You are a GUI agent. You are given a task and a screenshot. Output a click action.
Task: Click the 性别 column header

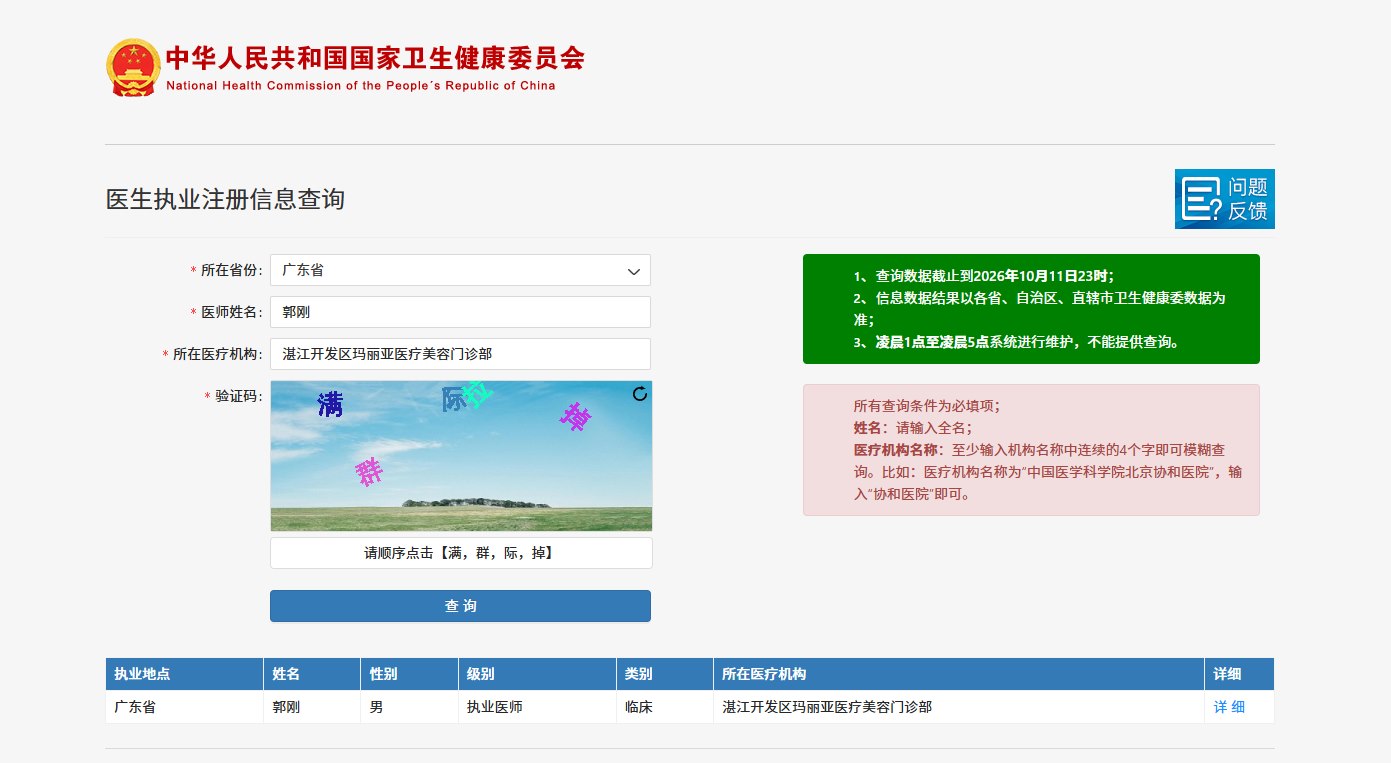(x=410, y=674)
